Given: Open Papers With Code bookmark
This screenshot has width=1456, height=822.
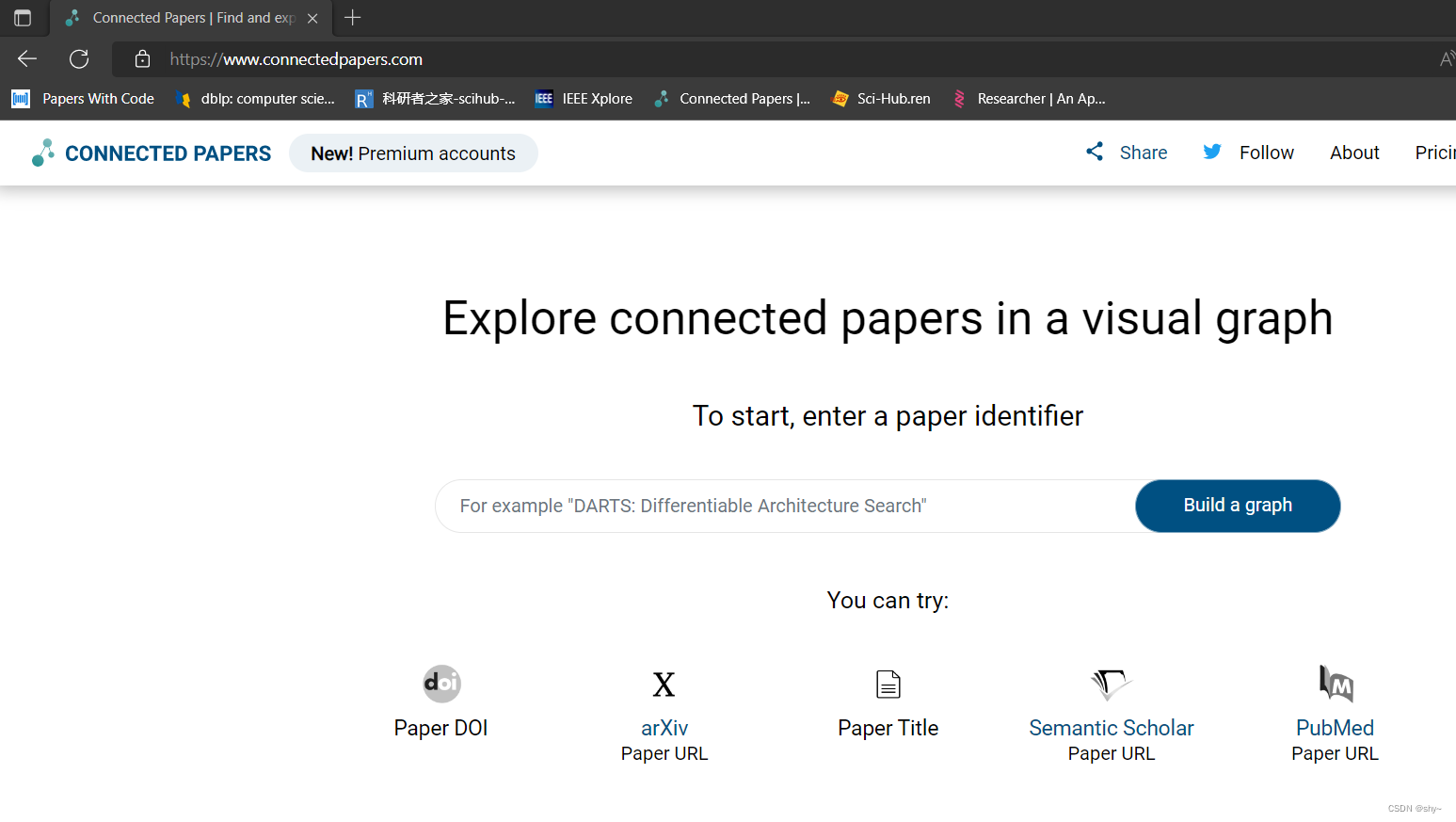Looking at the screenshot, I should coord(83,99).
